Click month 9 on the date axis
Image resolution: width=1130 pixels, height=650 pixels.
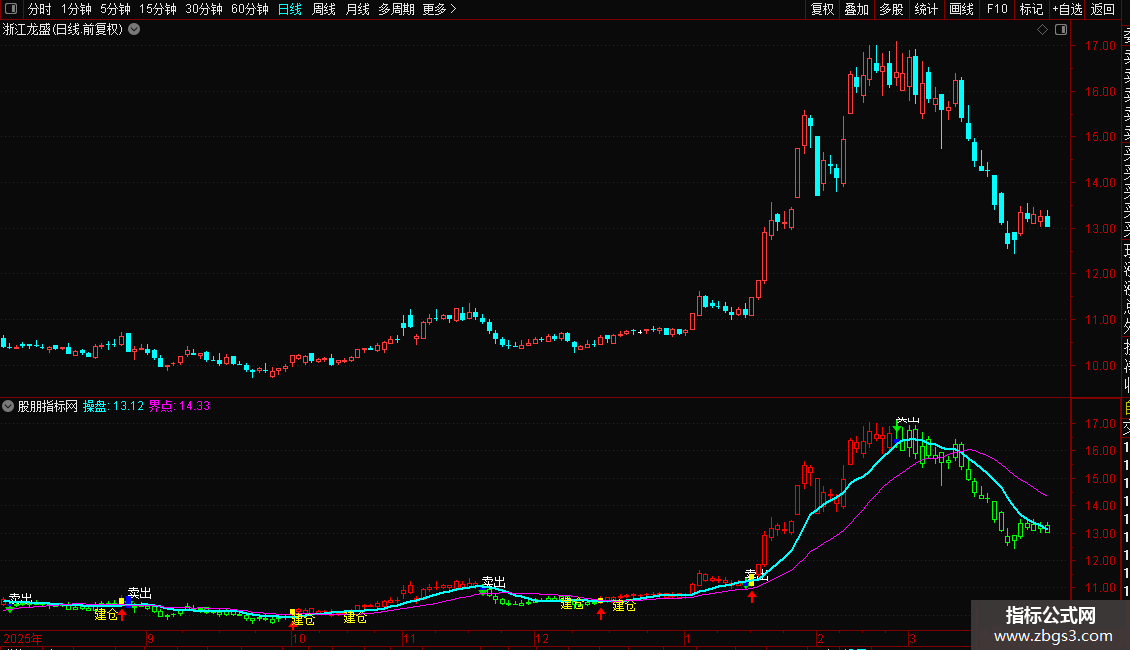(150, 639)
